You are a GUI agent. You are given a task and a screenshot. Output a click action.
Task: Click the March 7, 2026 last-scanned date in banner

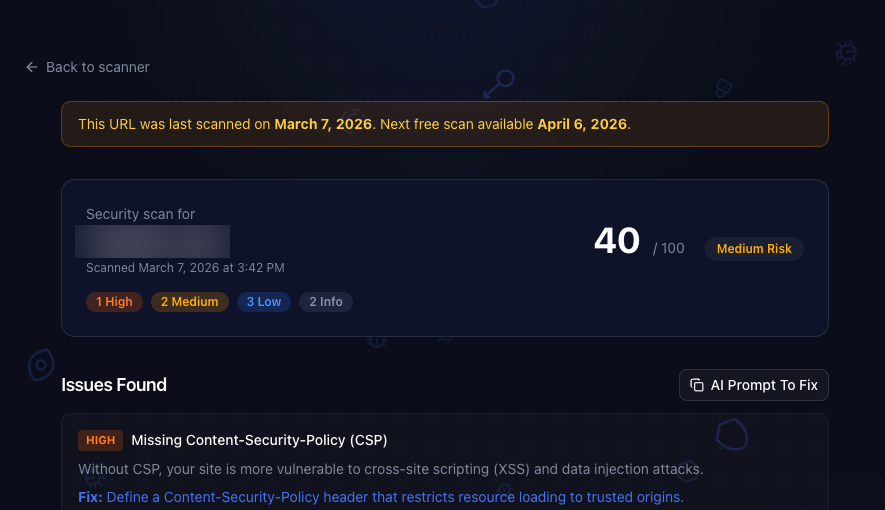click(x=323, y=125)
